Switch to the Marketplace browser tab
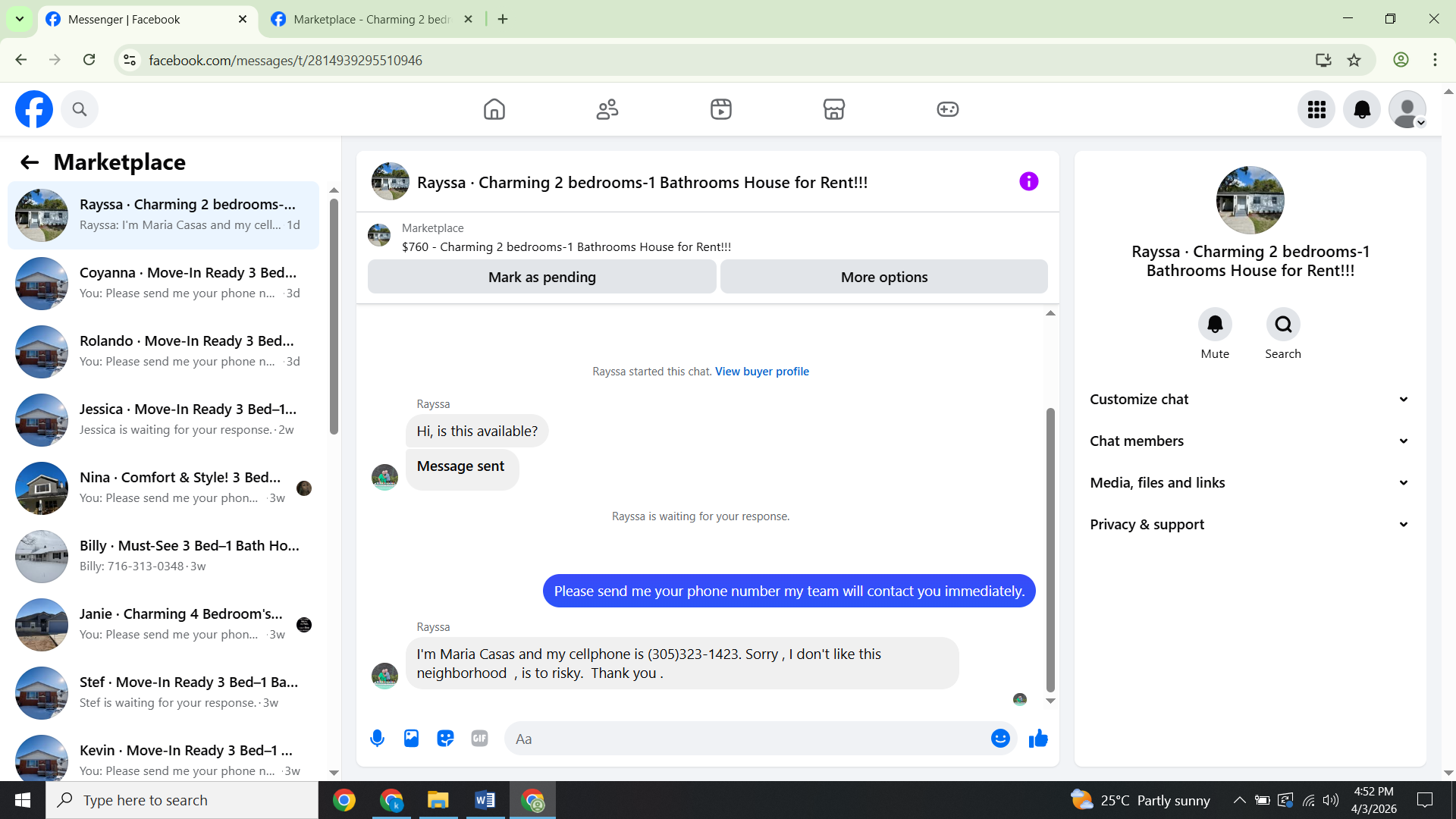Viewport: 1456px width, 819px height. pyautogui.click(x=372, y=20)
